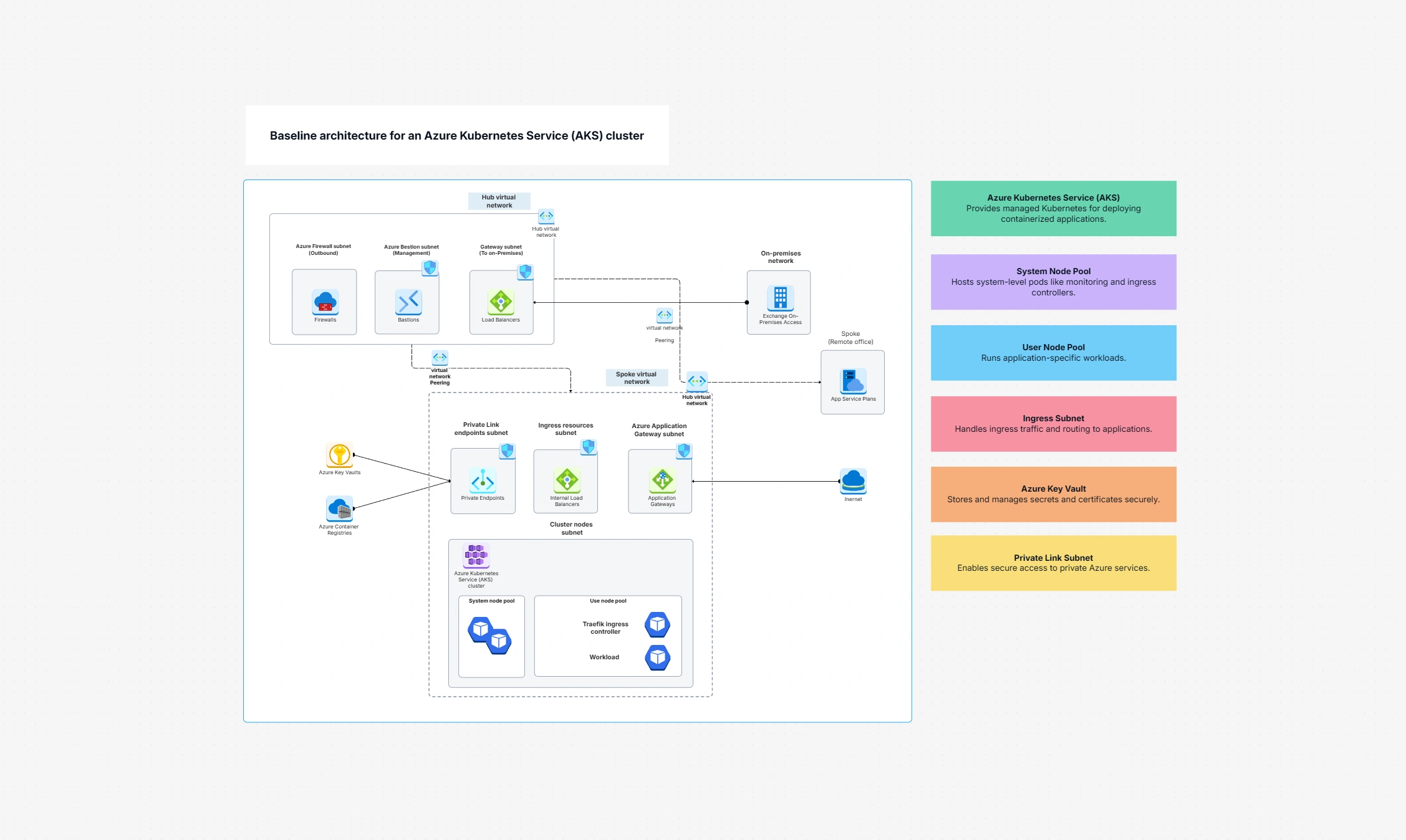1406x840 pixels.
Task: Select the App Service Plans icon in Spoke
Action: [852, 380]
